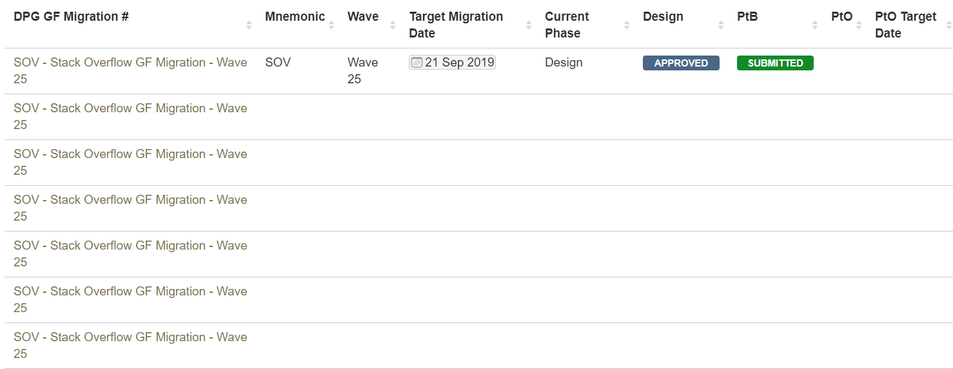
Task: Sort by Target Migration Date arrows
Action: (529, 25)
